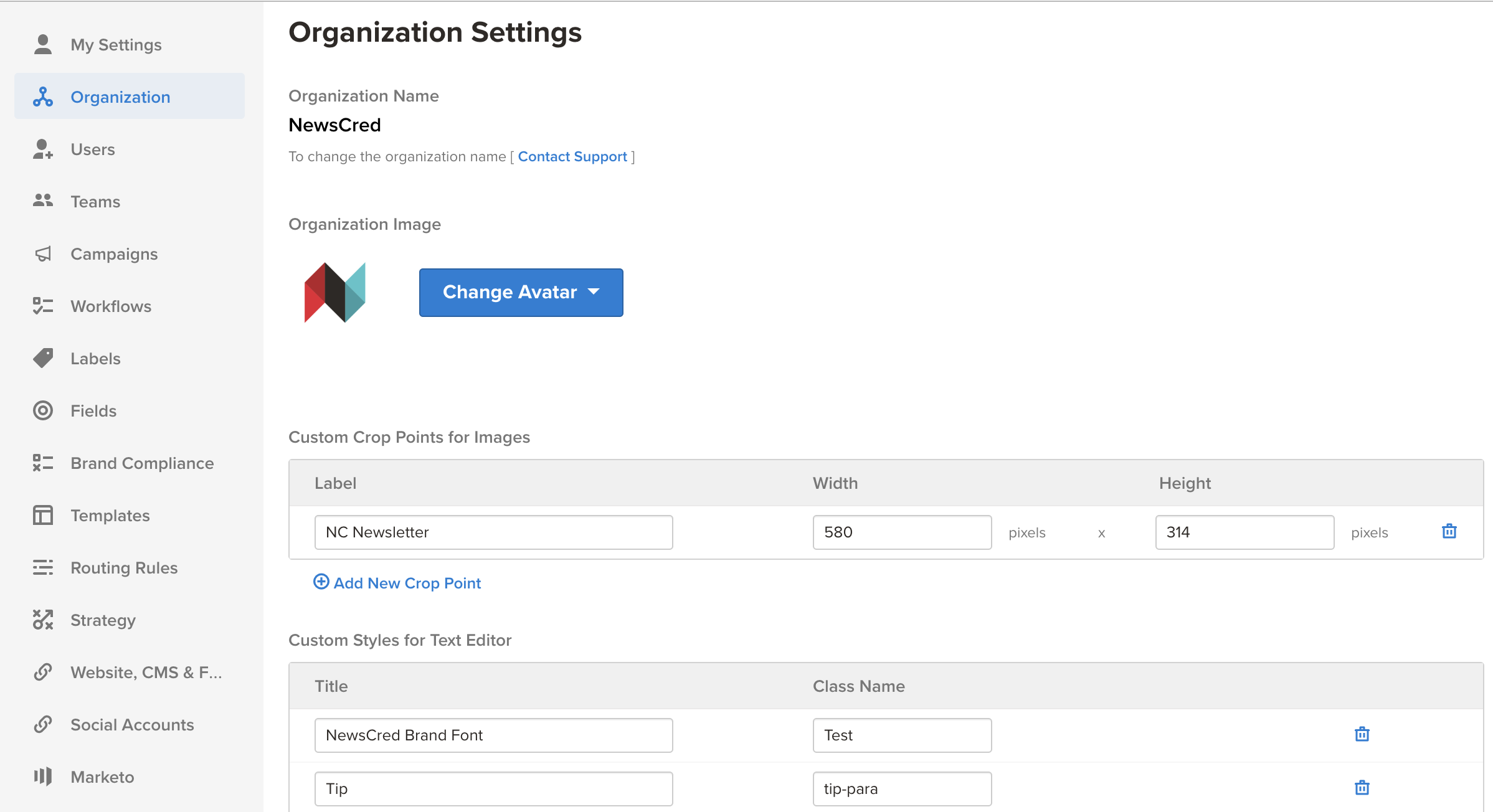Click the Fields target icon

coord(43,410)
